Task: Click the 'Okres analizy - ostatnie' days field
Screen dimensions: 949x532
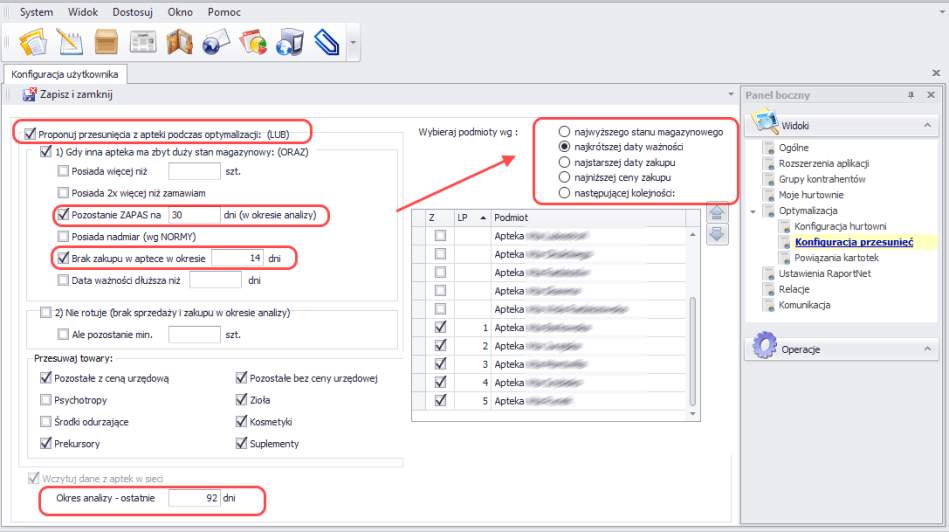Action: pyautogui.click(x=194, y=497)
